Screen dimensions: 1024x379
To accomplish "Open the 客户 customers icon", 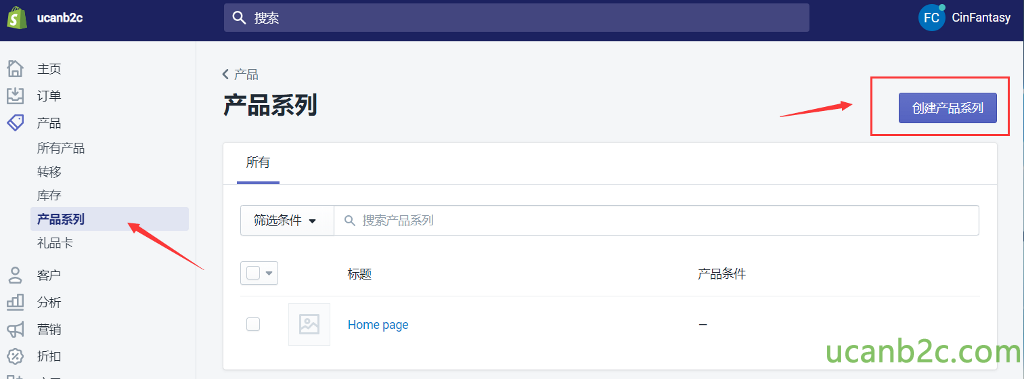I will click(15, 275).
